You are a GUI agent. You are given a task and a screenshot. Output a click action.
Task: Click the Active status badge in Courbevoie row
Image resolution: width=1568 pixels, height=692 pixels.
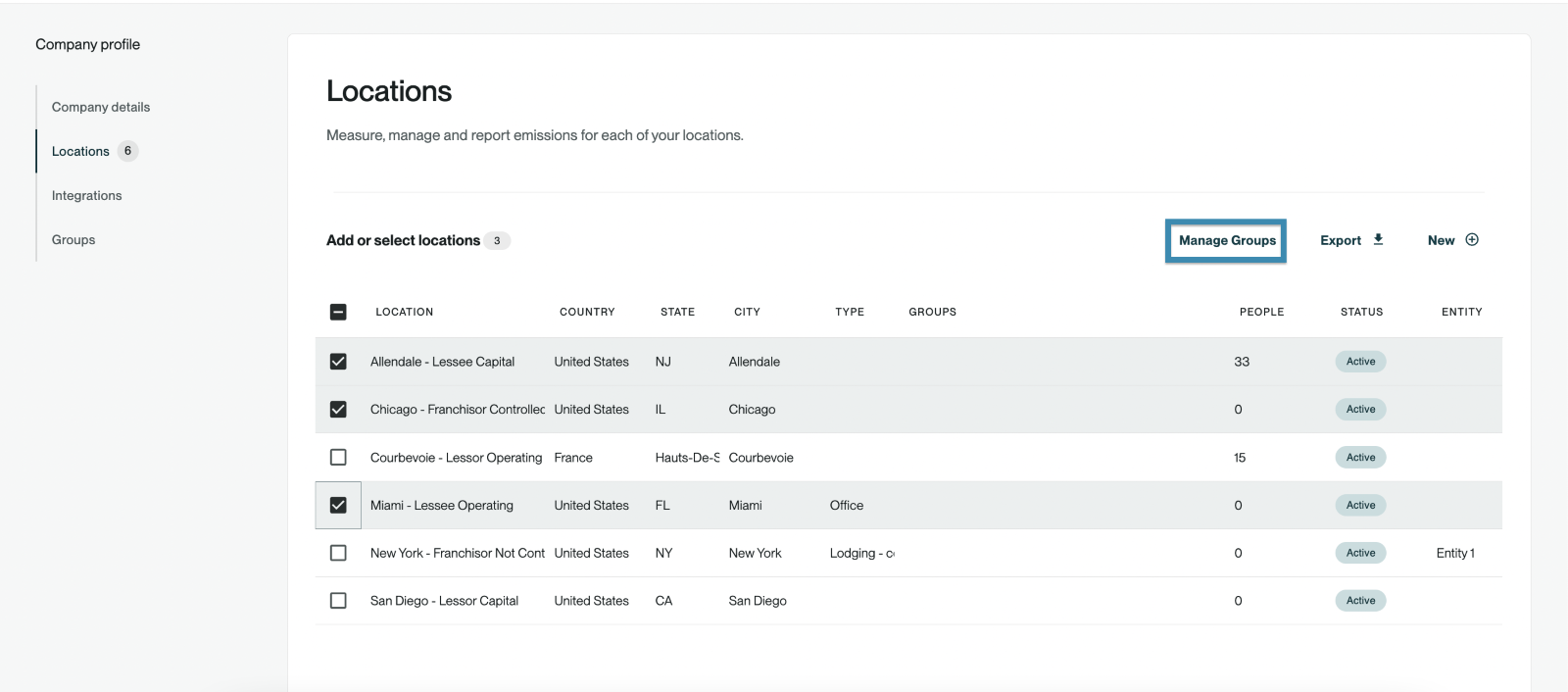pos(1360,458)
